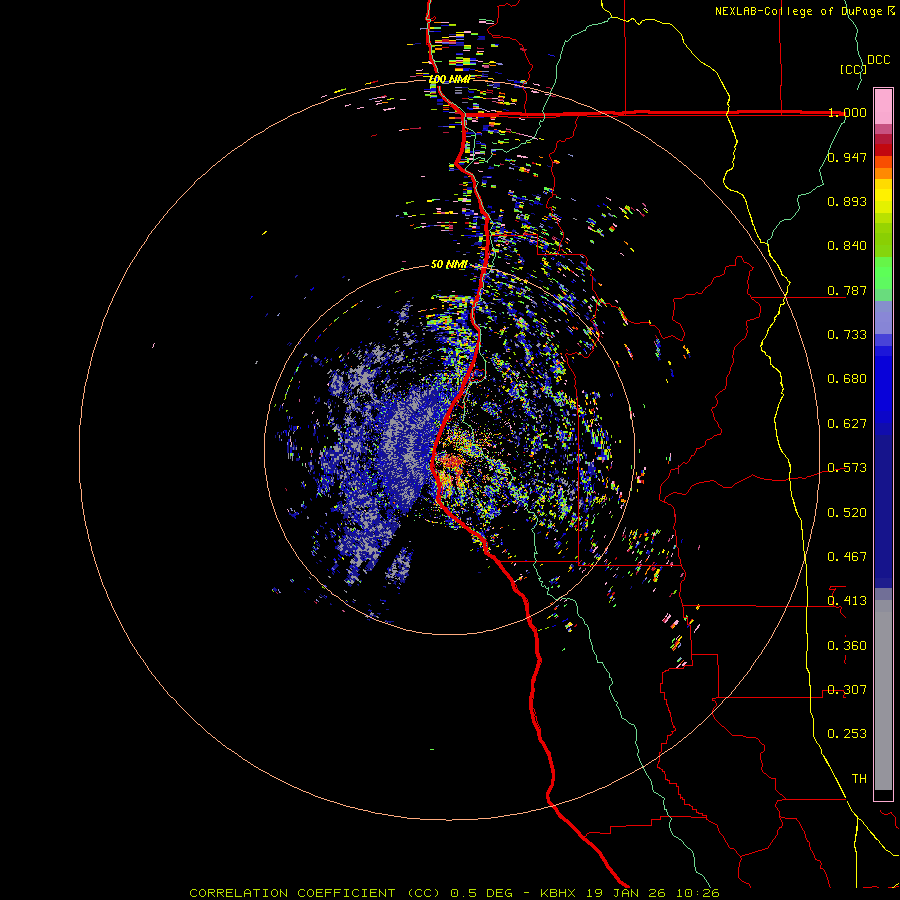Pick the pink segment of the color bar
Image resolution: width=900 pixels, height=900 pixels.
click(883, 107)
